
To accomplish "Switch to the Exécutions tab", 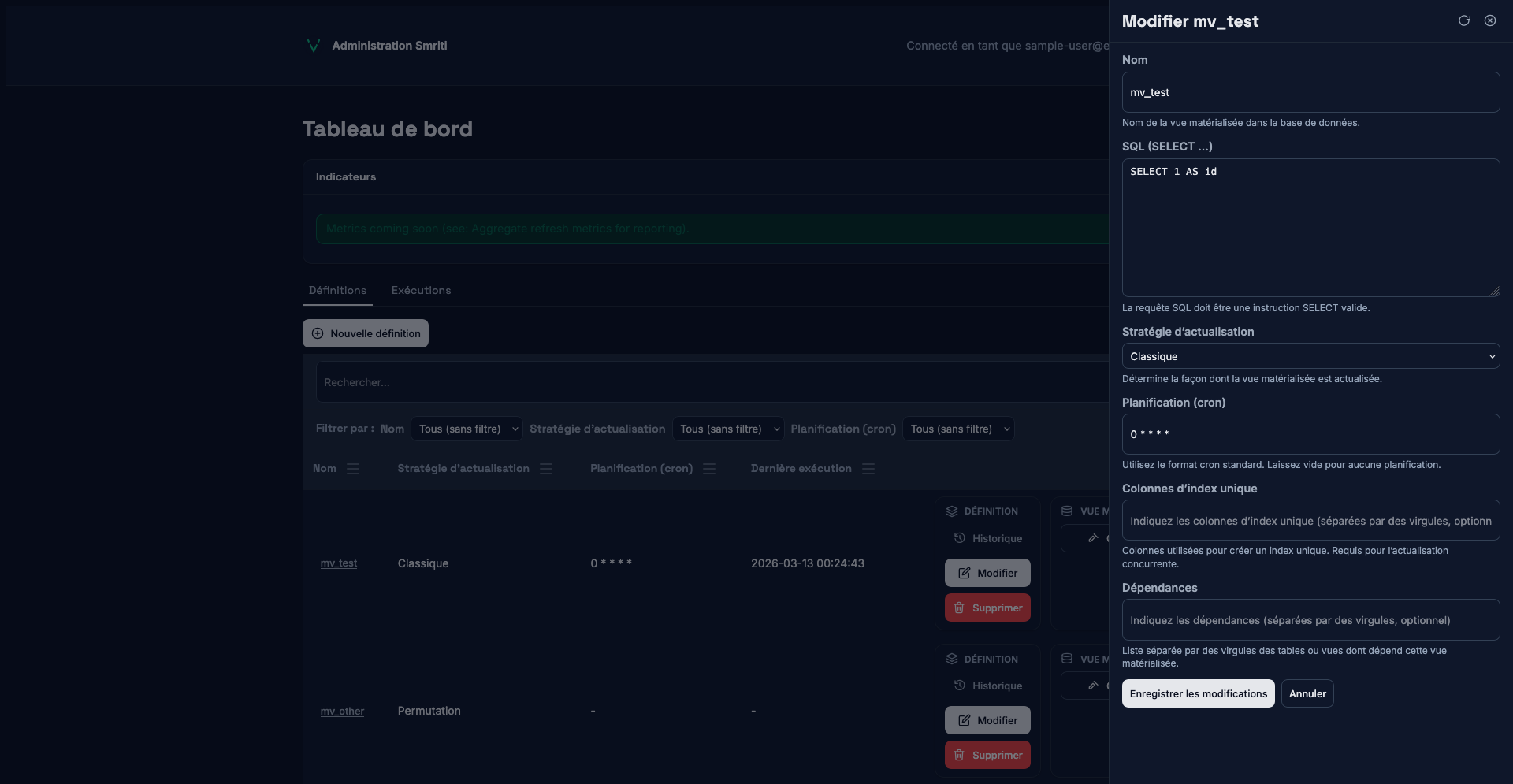I will tap(421, 290).
